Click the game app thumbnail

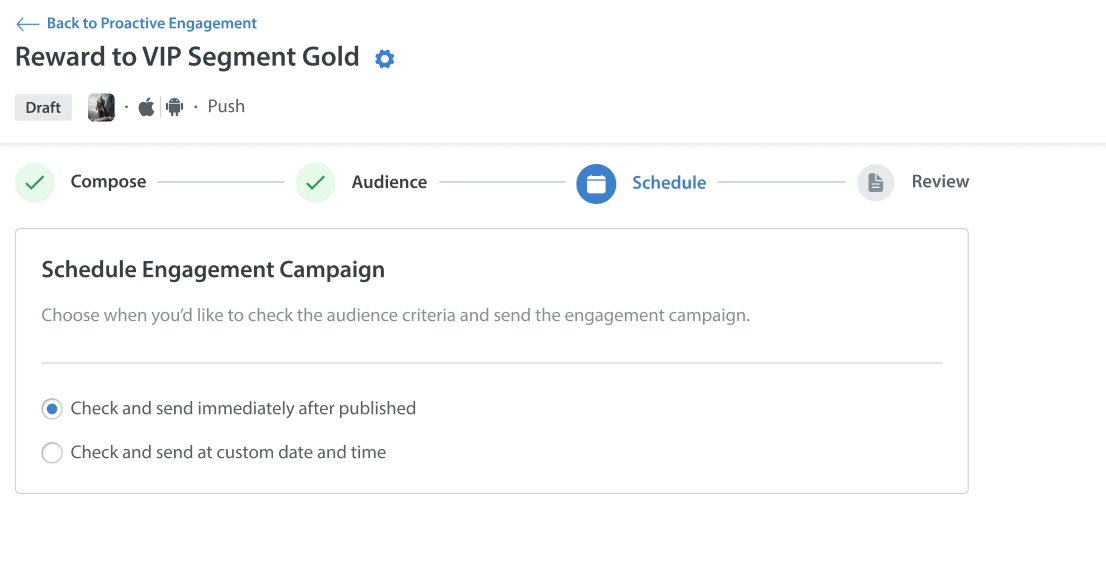(102, 107)
